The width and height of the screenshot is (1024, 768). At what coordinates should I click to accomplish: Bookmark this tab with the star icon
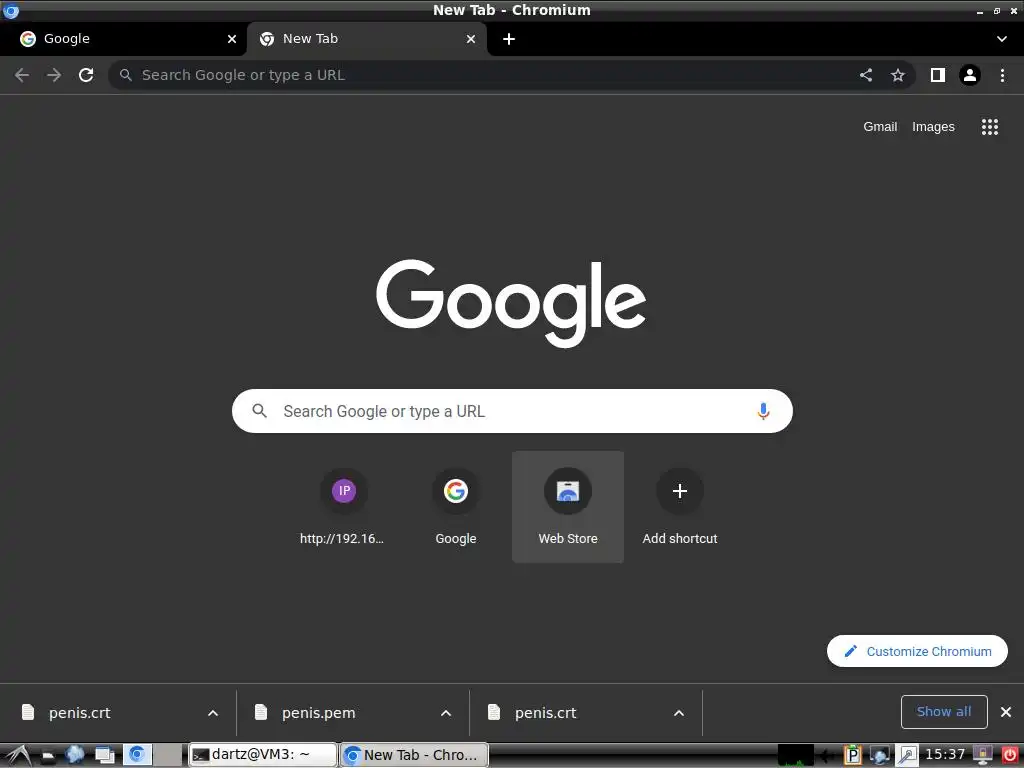[898, 75]
